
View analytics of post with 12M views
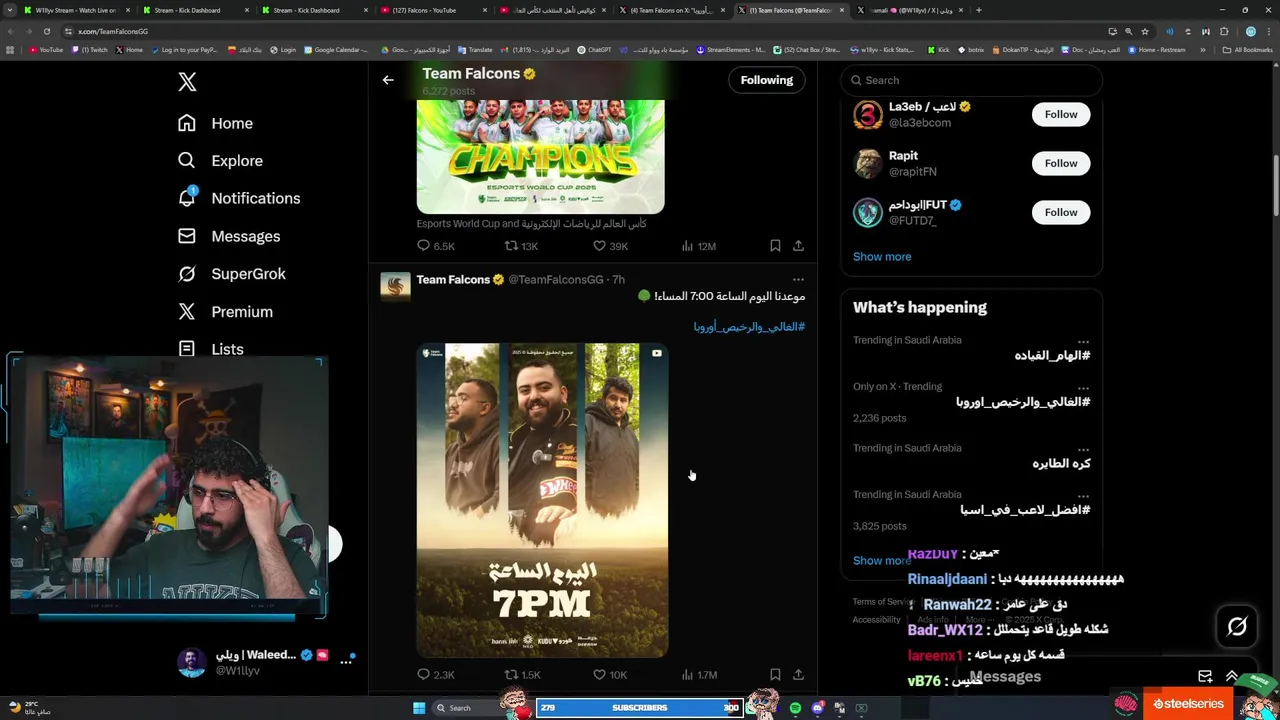coord(687,246)
